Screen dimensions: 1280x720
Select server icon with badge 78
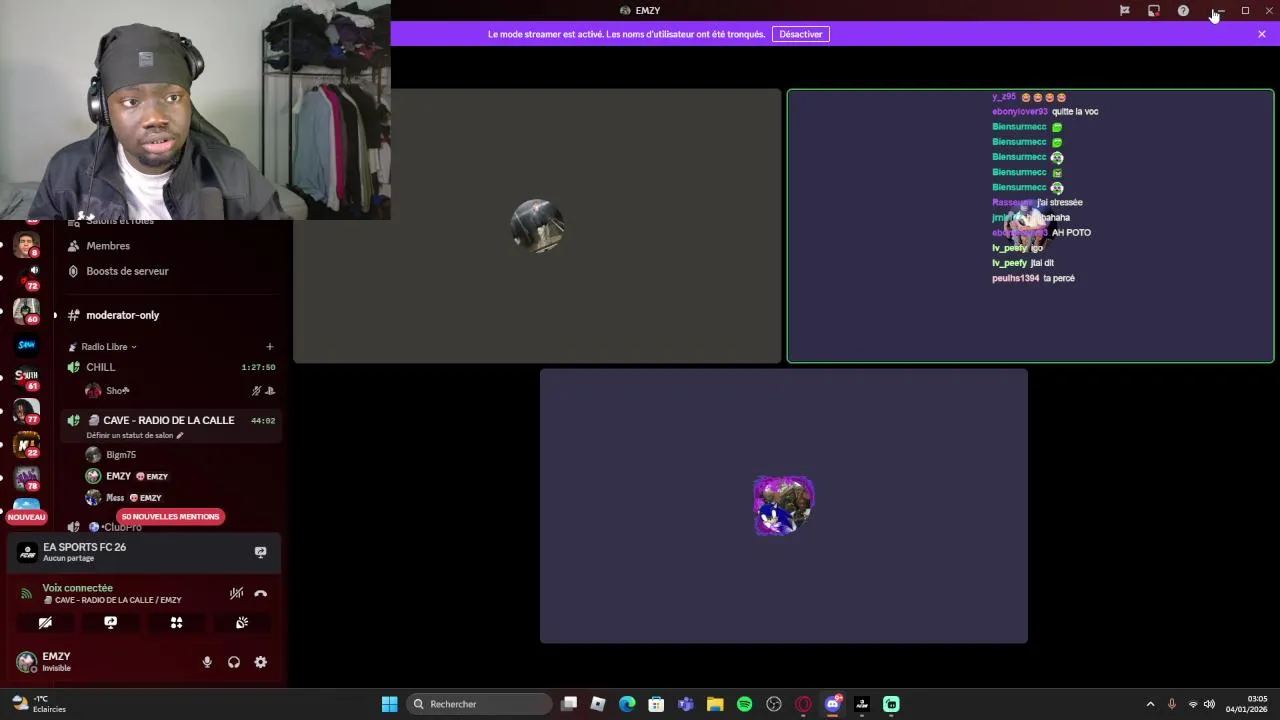[27, 478]
